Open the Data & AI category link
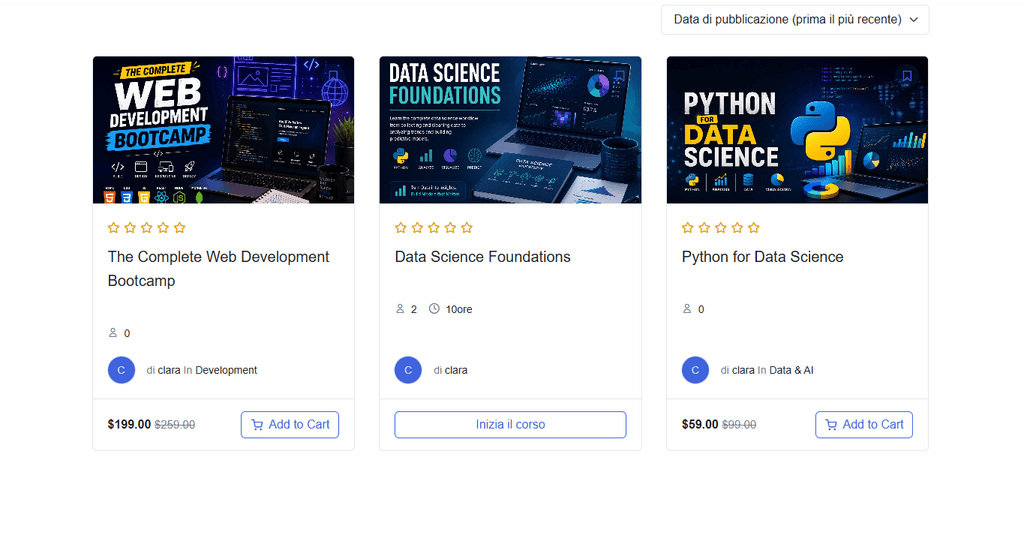Viewport: 1024px width, 551px height. click(x=791, y=370)
